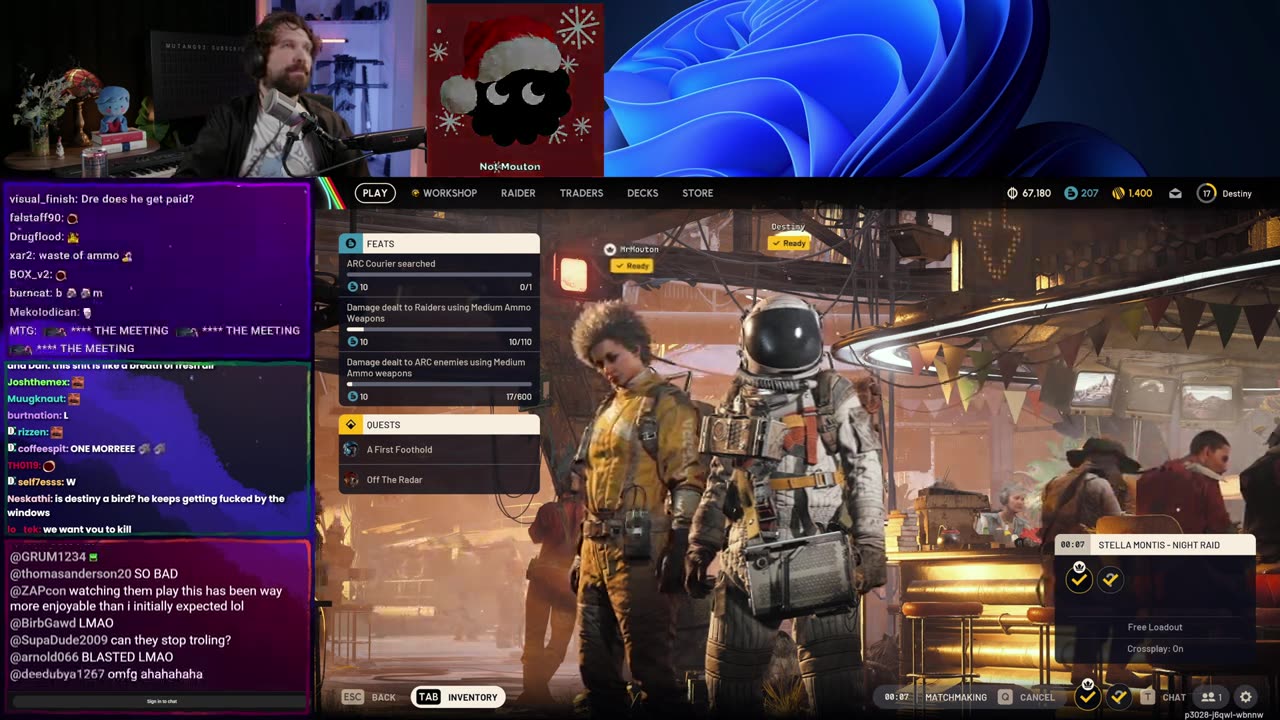Screen dimensions: 1280x720
Task: Click the MrMouton player name tag icon
Action: pos(610,249)
